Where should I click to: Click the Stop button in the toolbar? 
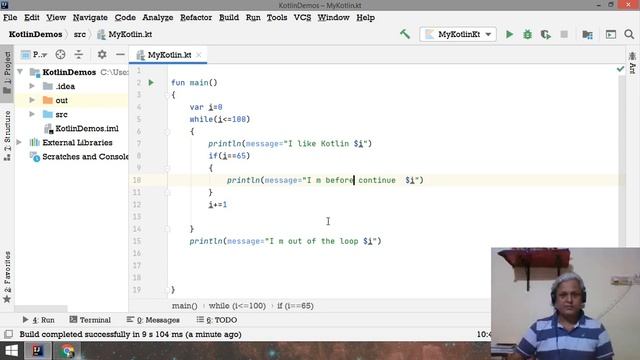pos(564,34)
